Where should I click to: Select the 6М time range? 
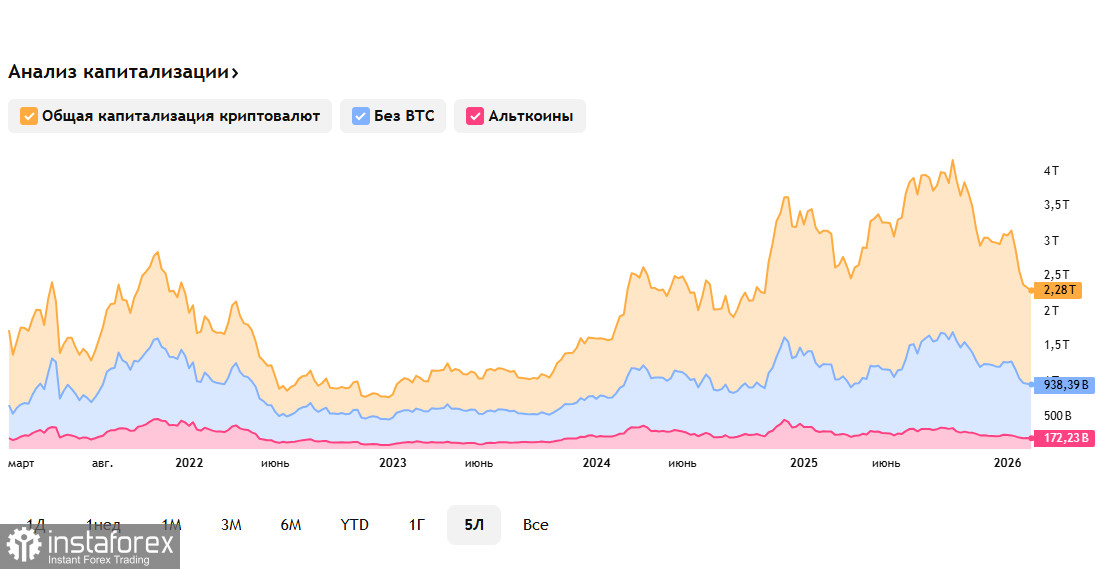tap(291, 525)
